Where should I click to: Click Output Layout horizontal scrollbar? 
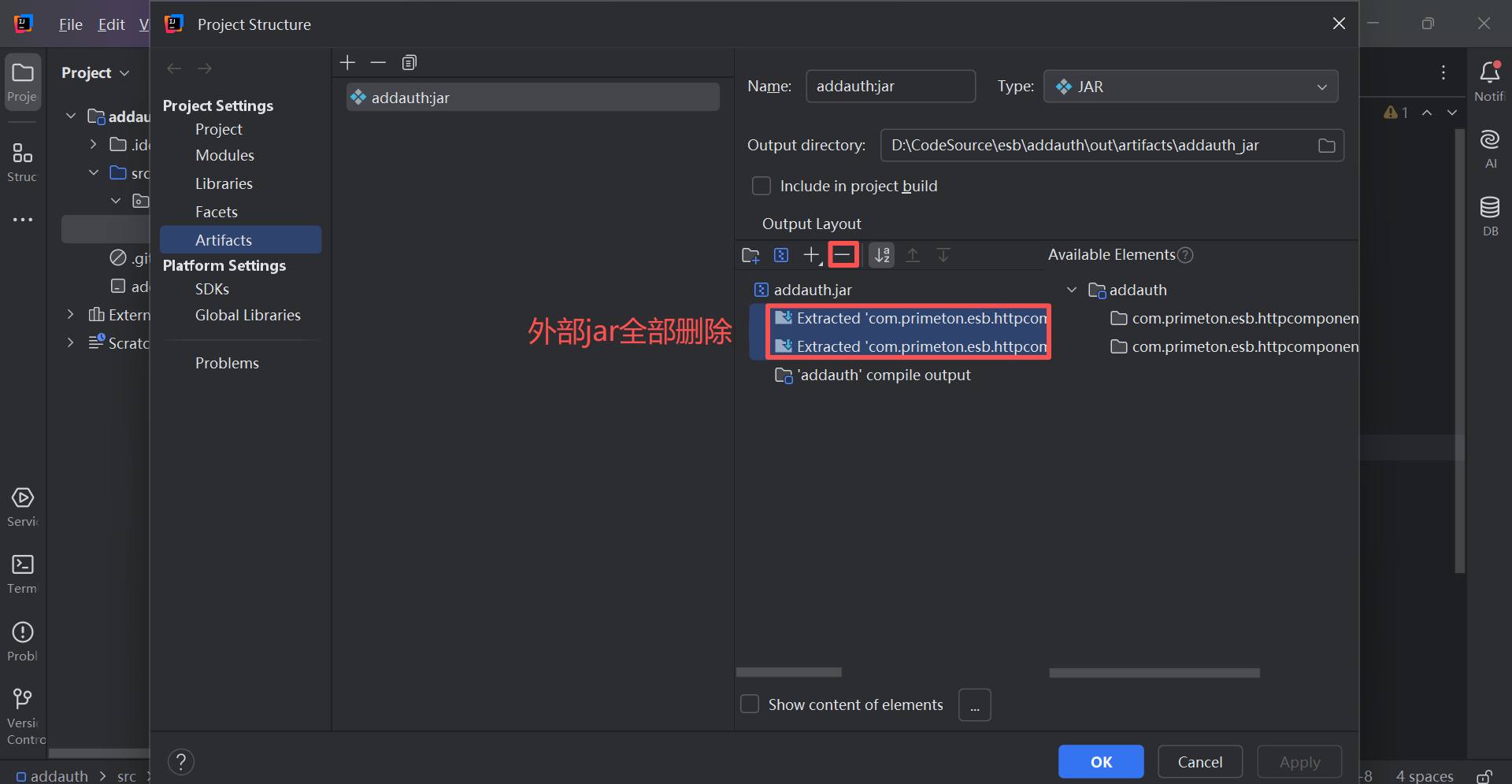coord(789,673)
